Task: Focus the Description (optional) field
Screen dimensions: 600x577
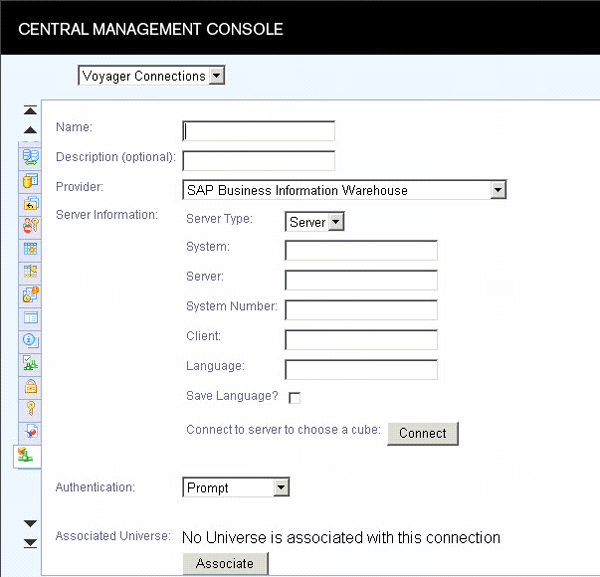Action: [x=259, y=161]
